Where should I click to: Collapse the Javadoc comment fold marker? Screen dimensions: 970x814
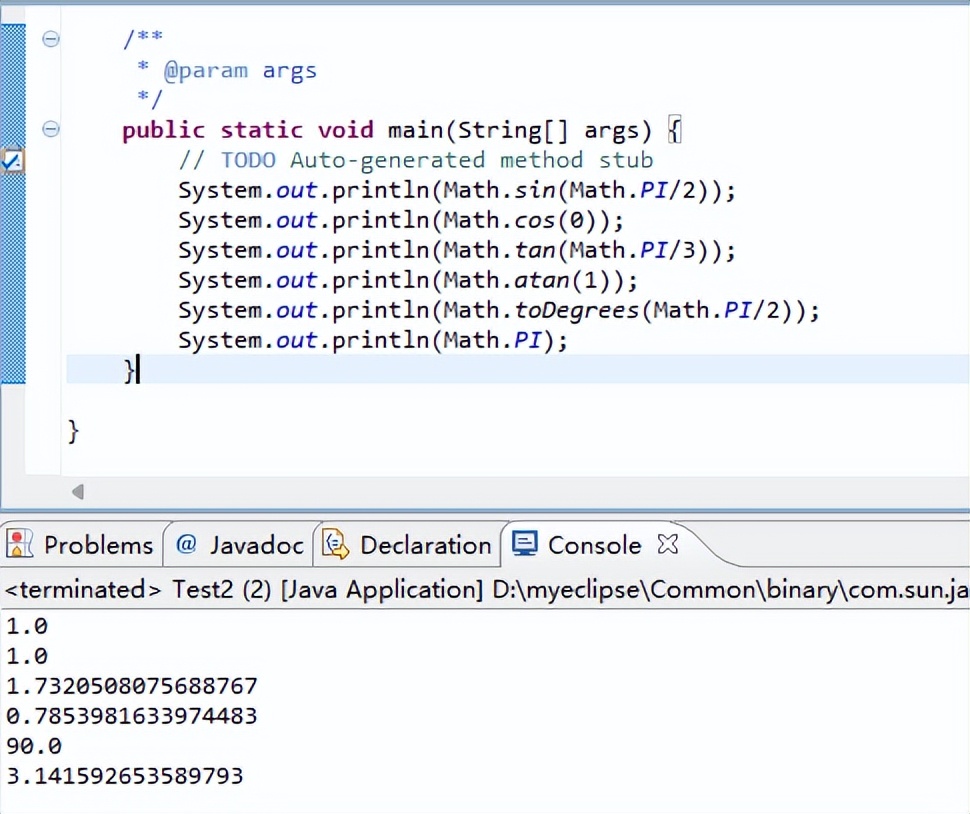(x=51, y=40)
